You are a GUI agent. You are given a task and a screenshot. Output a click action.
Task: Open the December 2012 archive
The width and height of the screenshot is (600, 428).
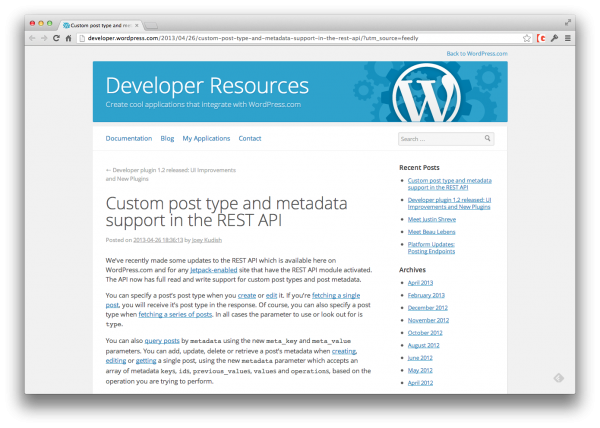pyautogui.click(x=427, y=308)
